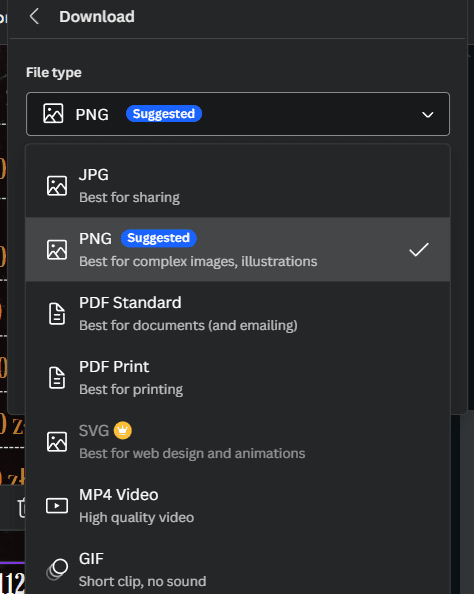Select PDF Print for printing

tap(238, 378)
